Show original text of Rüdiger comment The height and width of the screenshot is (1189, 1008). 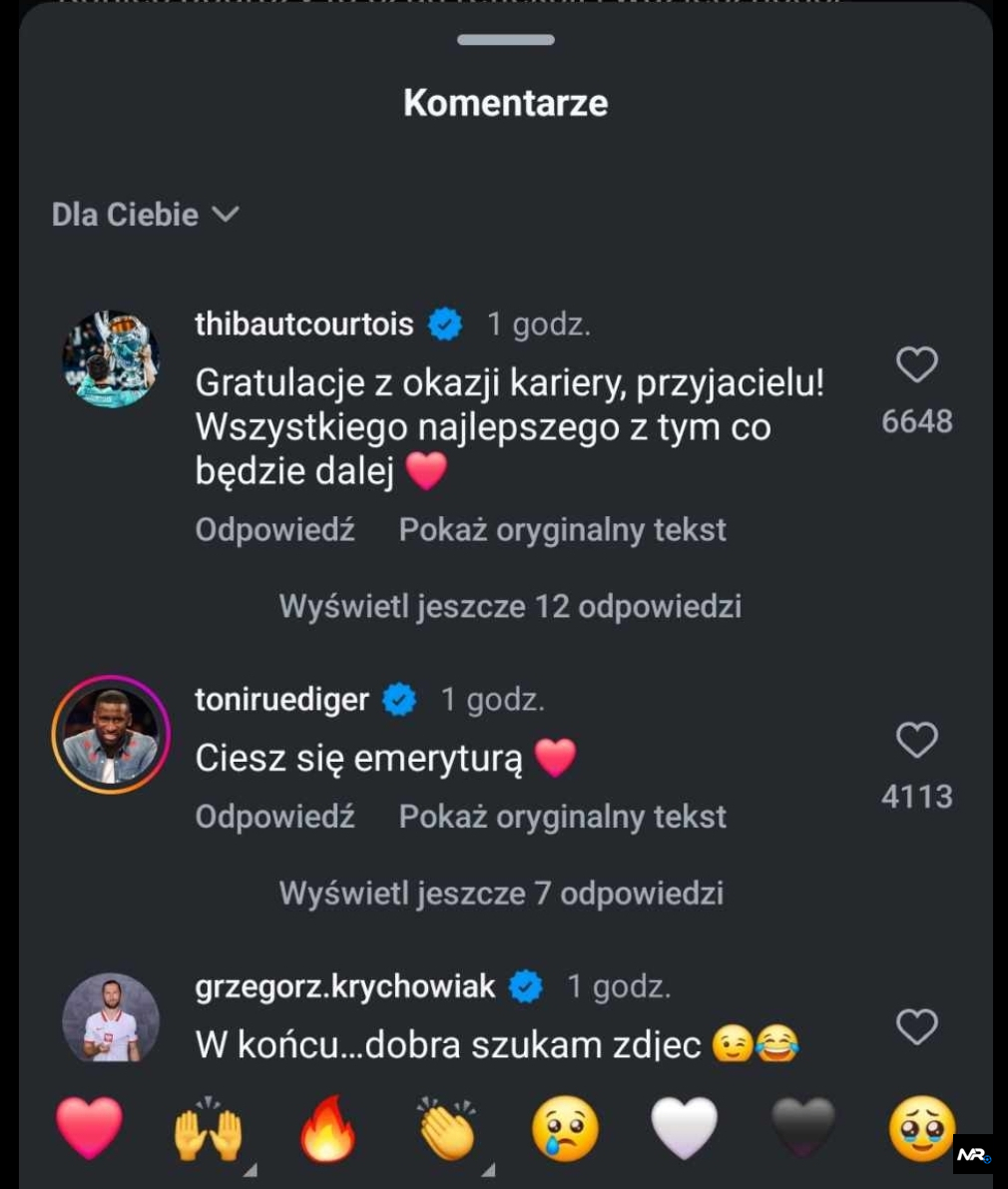tap(562, 816)
